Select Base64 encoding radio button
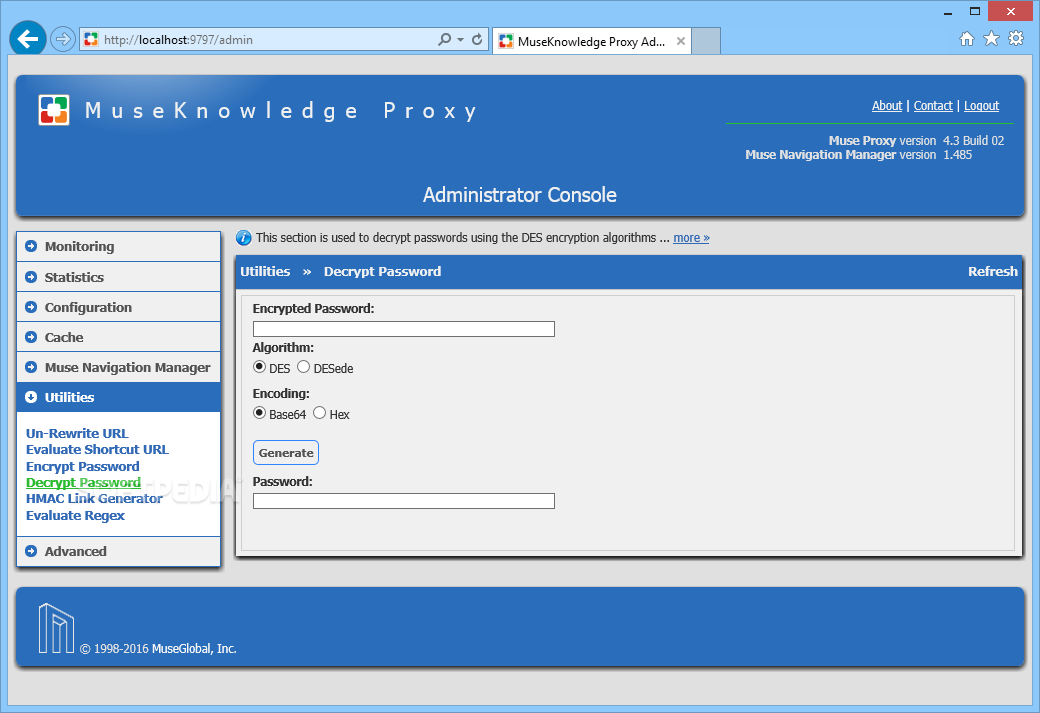Screen dimensions: 1040x713 click(259, 413)
